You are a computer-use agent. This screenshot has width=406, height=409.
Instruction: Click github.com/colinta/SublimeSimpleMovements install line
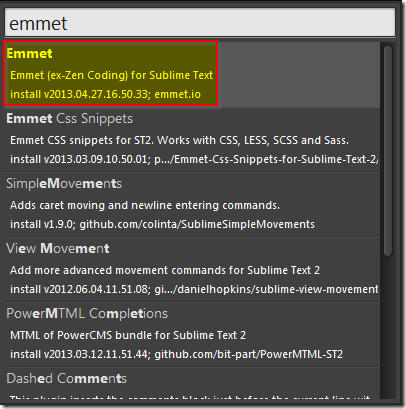click(162, 224)
